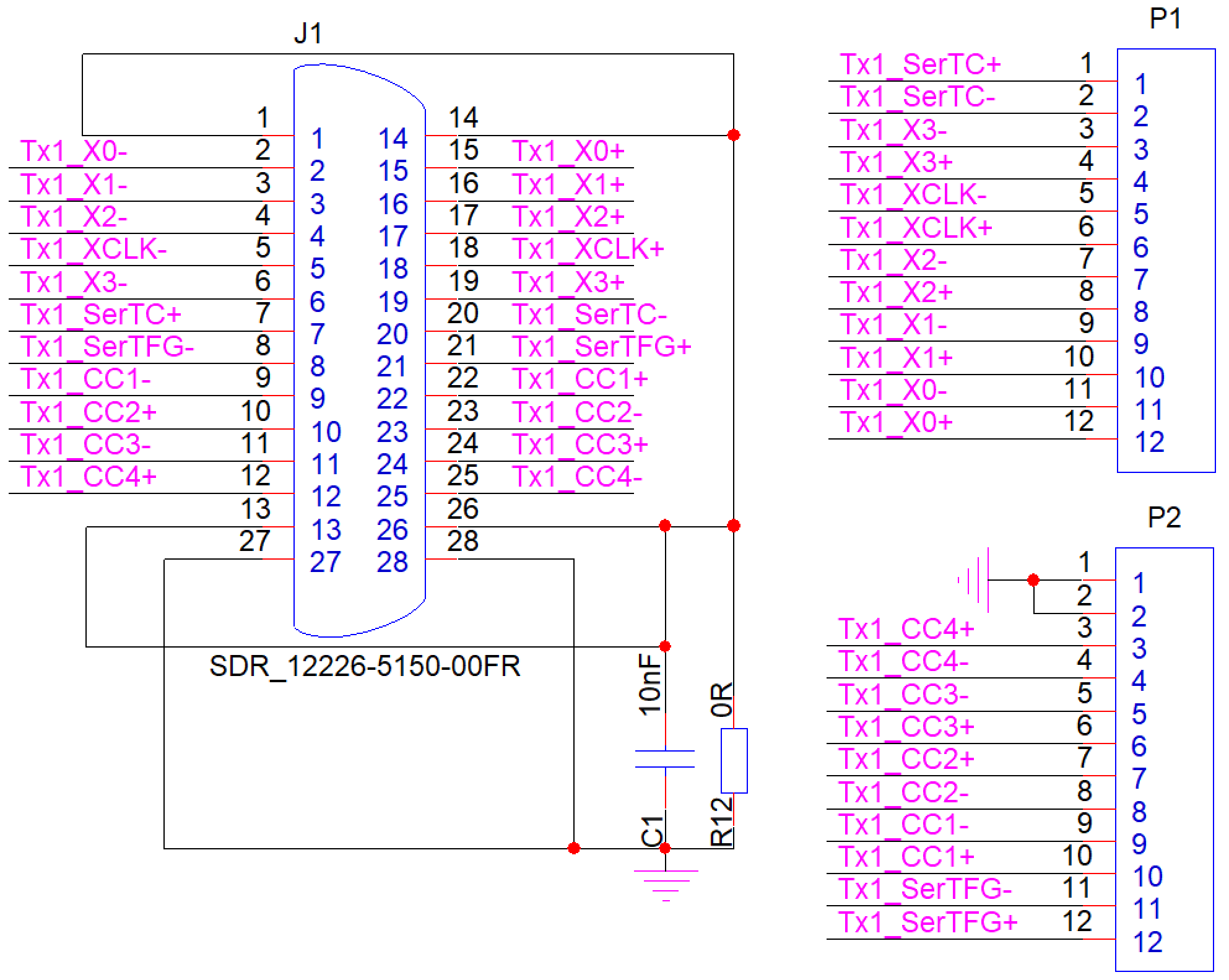Click the ground symbol near P2
The image size is (1229, 980).
point(975,580)
